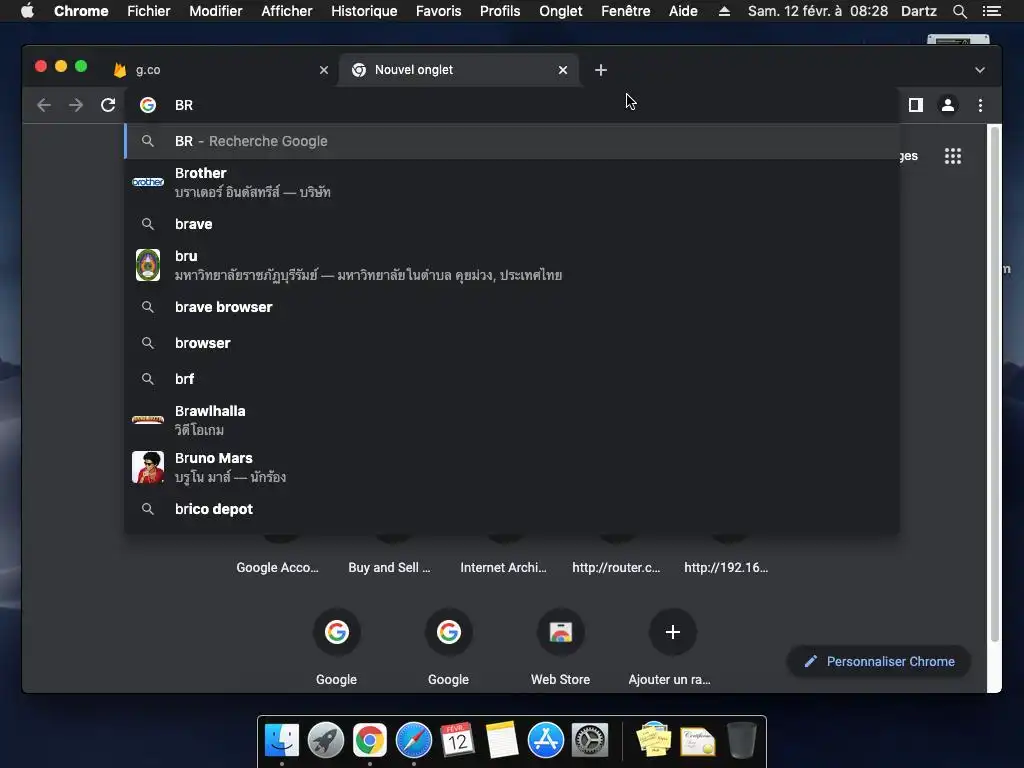Viewport: 1024px width, 768px height.
Task: Open Notes from the dock
Action: pos(502,741)
